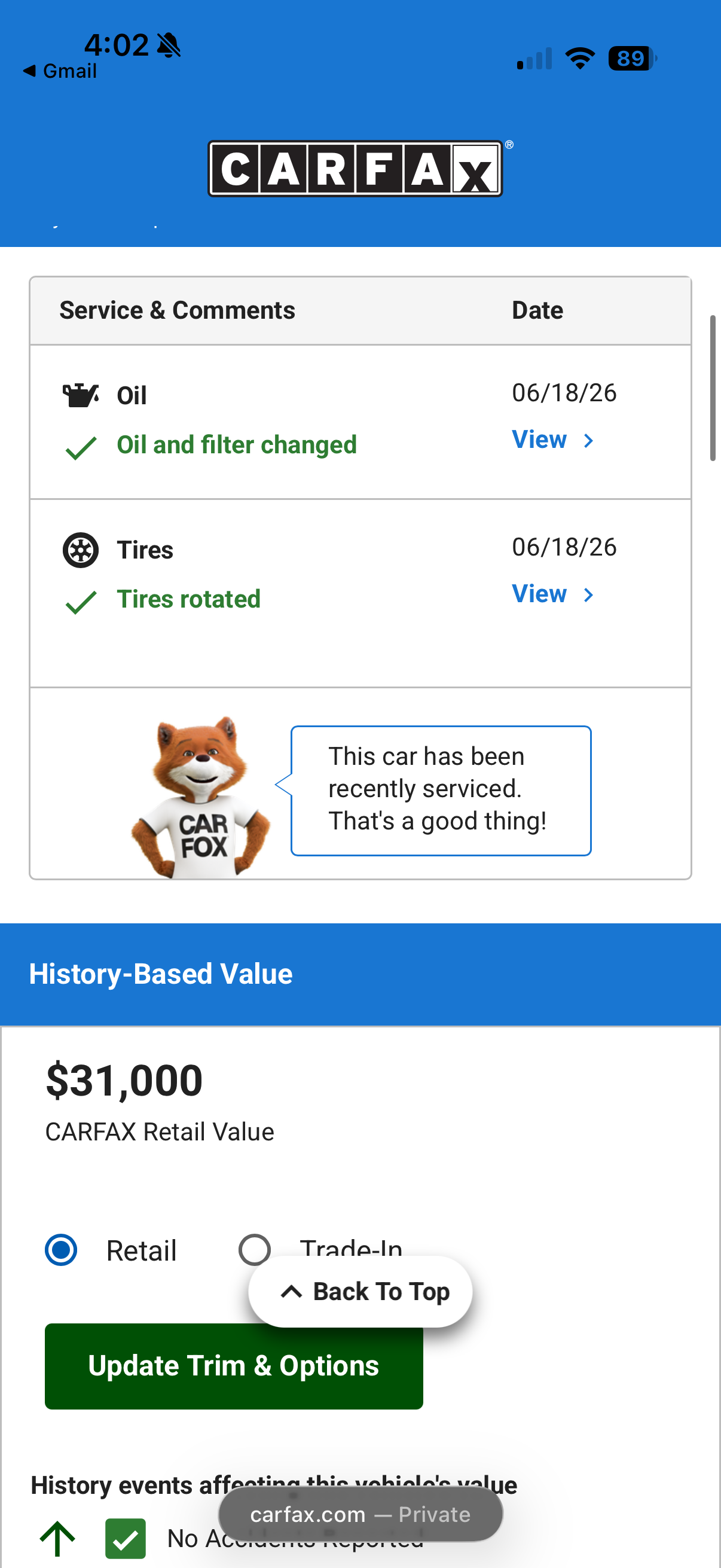Select the Retail radio button

pyautogui.click(x=61, y=1250)
